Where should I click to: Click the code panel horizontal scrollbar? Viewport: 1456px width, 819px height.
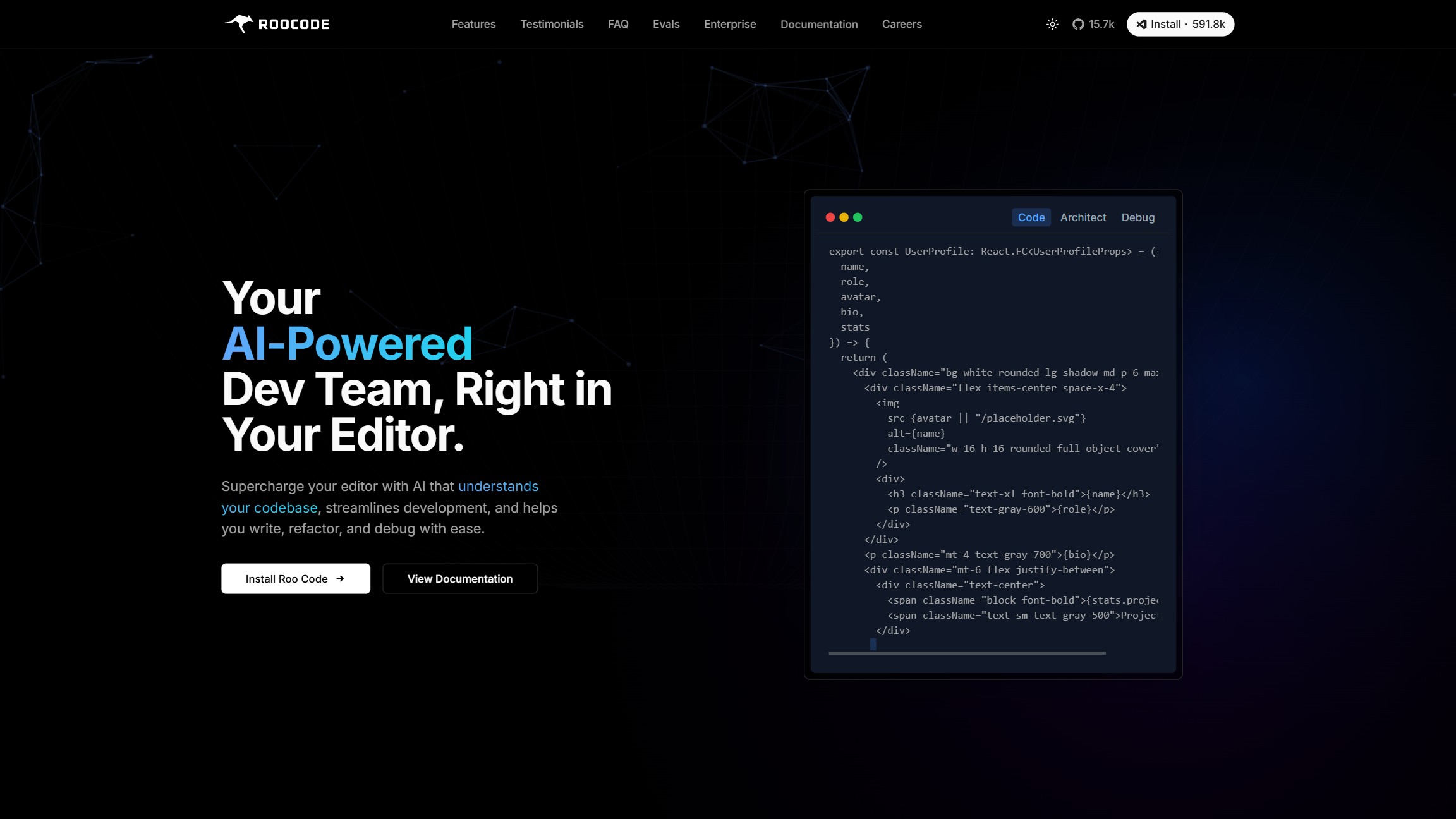coord(967,653)
